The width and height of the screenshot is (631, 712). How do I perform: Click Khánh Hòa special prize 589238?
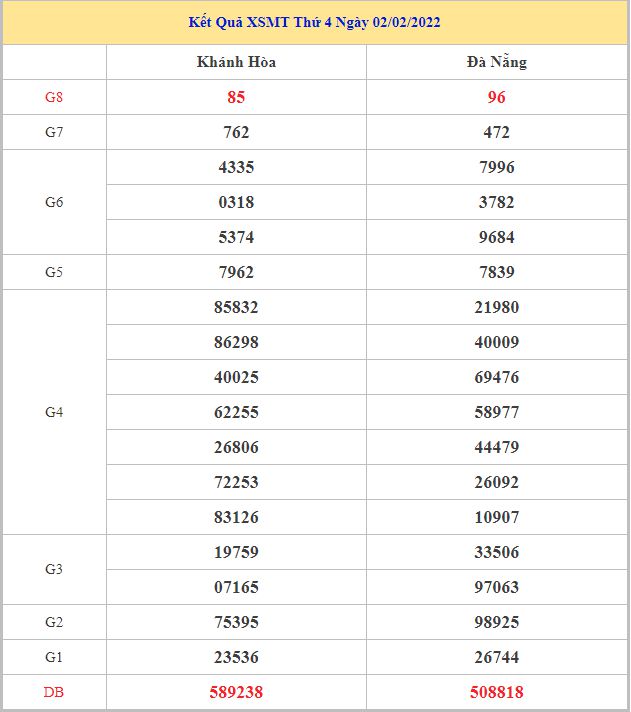point(236,692)
